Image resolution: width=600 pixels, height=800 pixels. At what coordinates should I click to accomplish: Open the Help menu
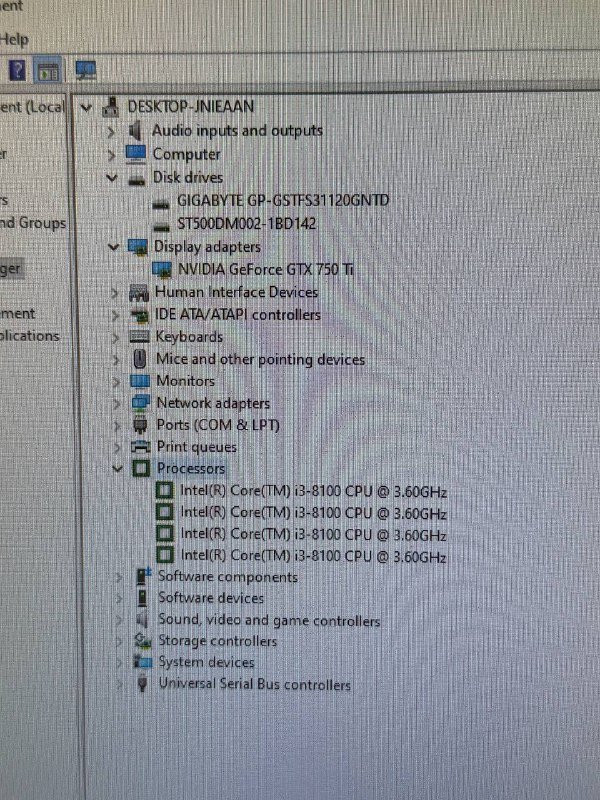pos(14,39)
